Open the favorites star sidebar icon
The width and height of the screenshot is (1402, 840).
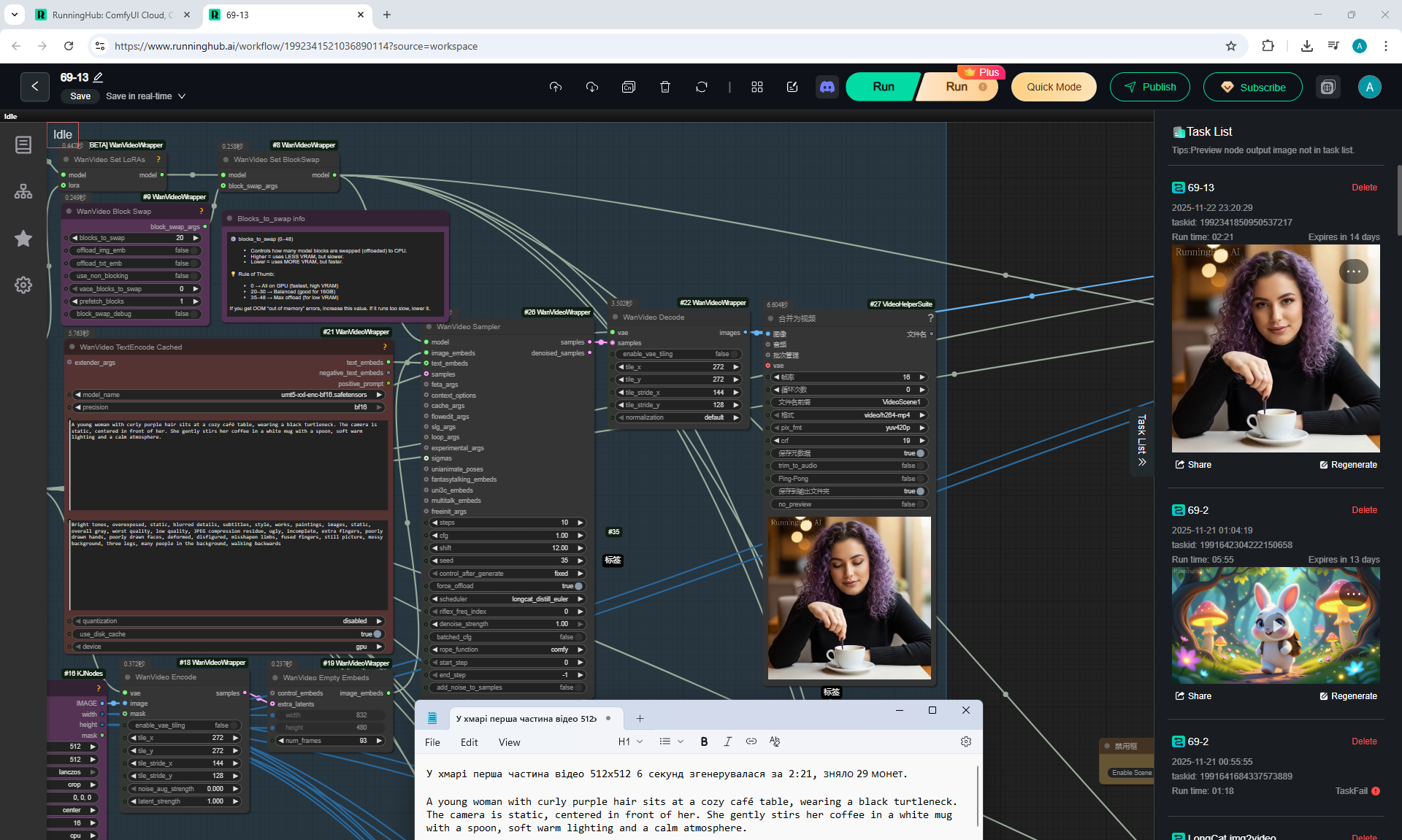click(x=23, y=239)
